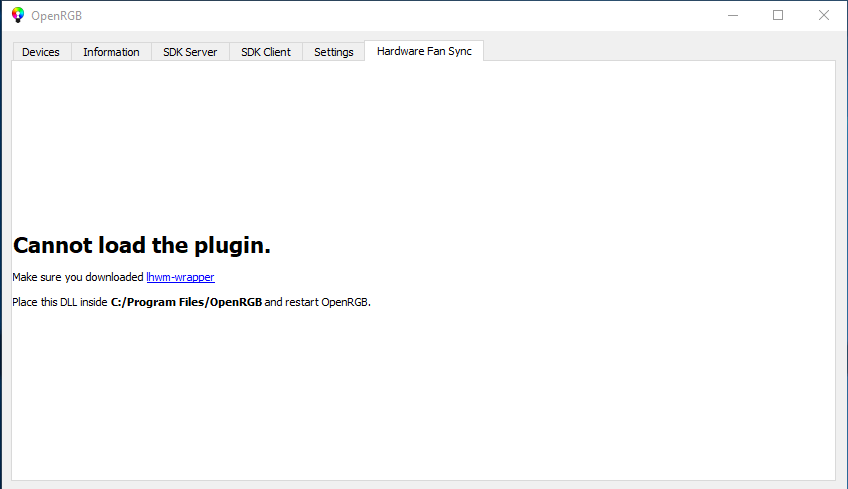848x489 pixels.
Task: Minimize the OpenRGB window
Action: 733,15
